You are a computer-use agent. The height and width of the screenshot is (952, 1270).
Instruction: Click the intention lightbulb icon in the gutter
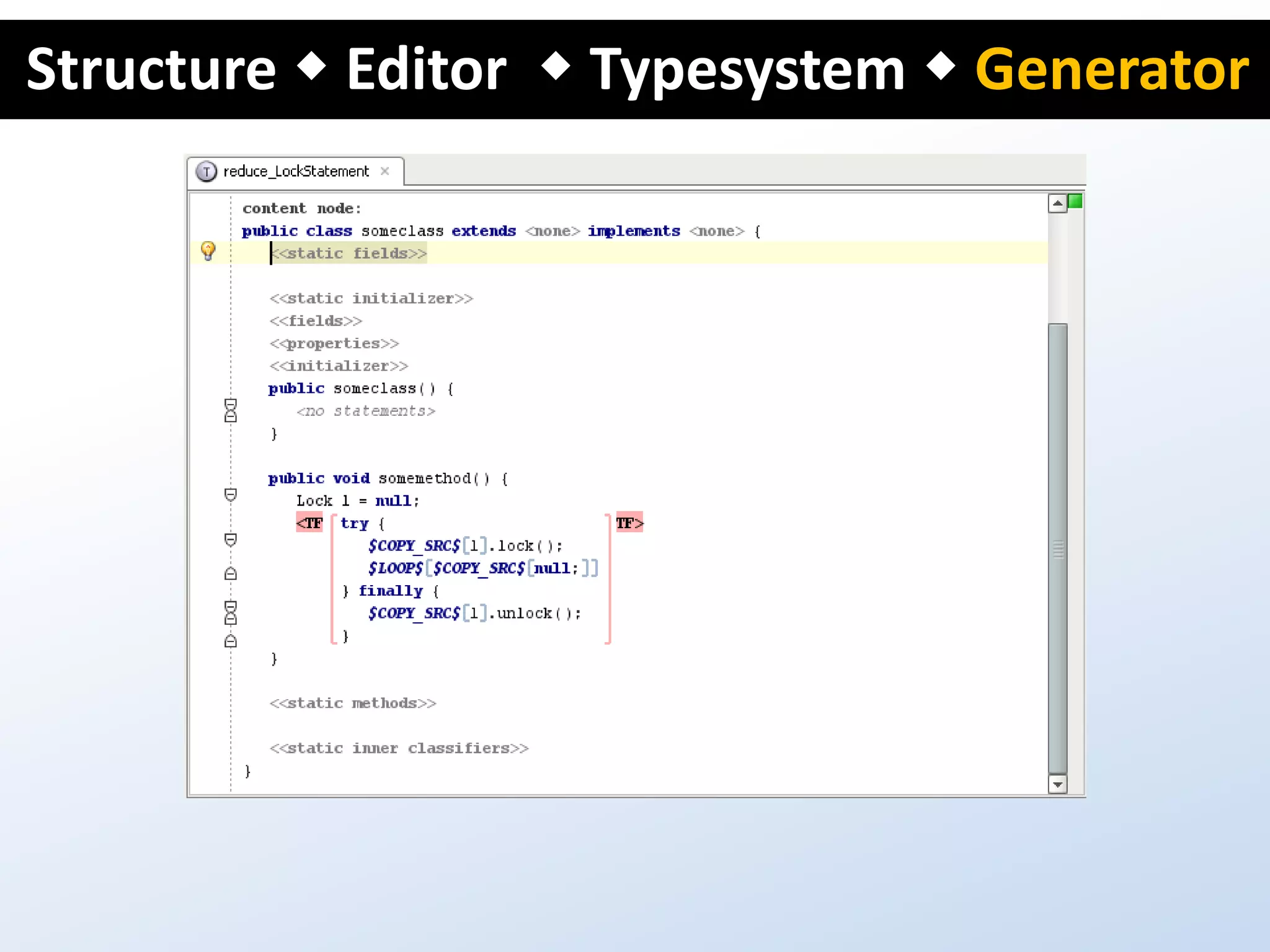pos(208,251)
